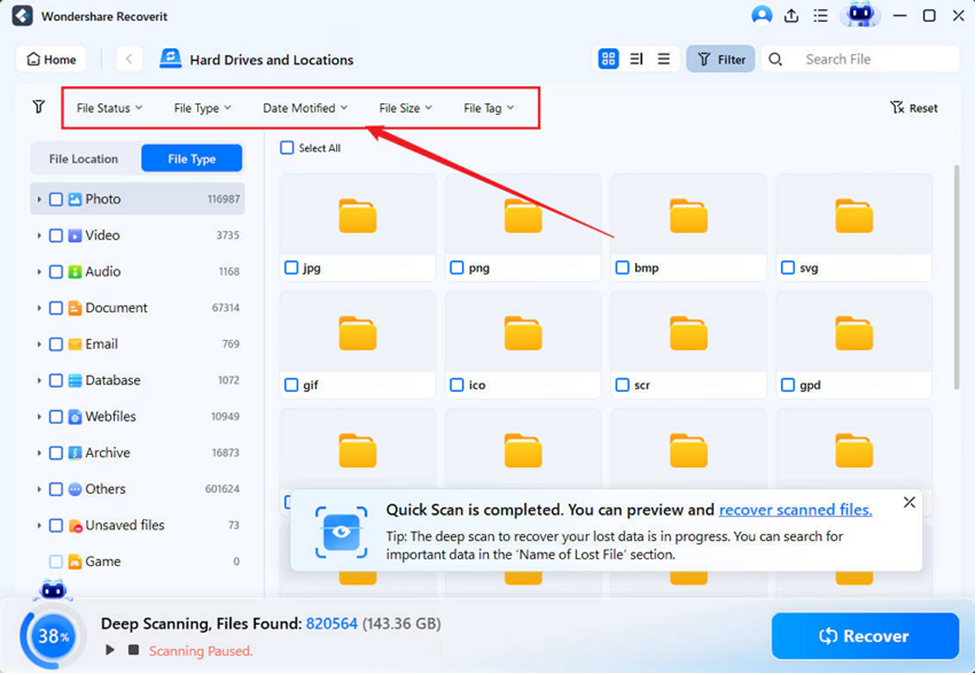979x675 pixels.
Task: Click the vertical scrollbar of file grid
Action: coord(959,278)
